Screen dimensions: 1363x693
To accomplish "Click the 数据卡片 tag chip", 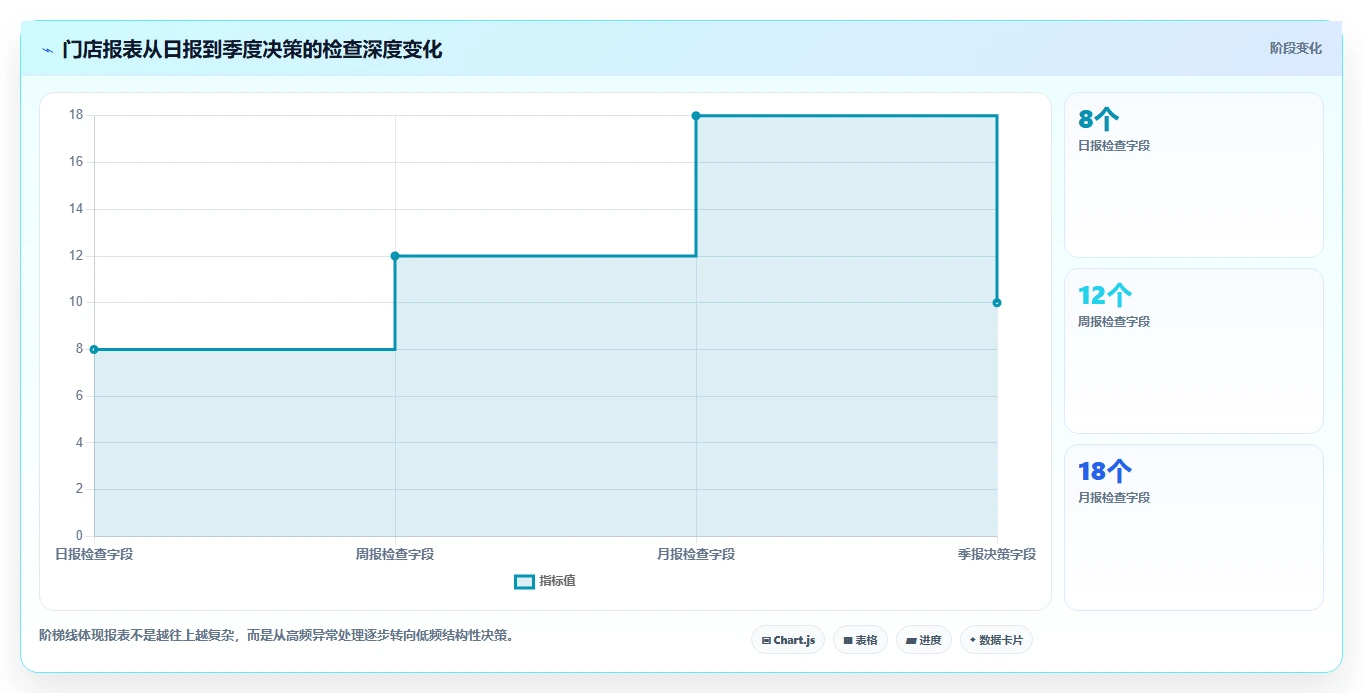I will [996, 640].
